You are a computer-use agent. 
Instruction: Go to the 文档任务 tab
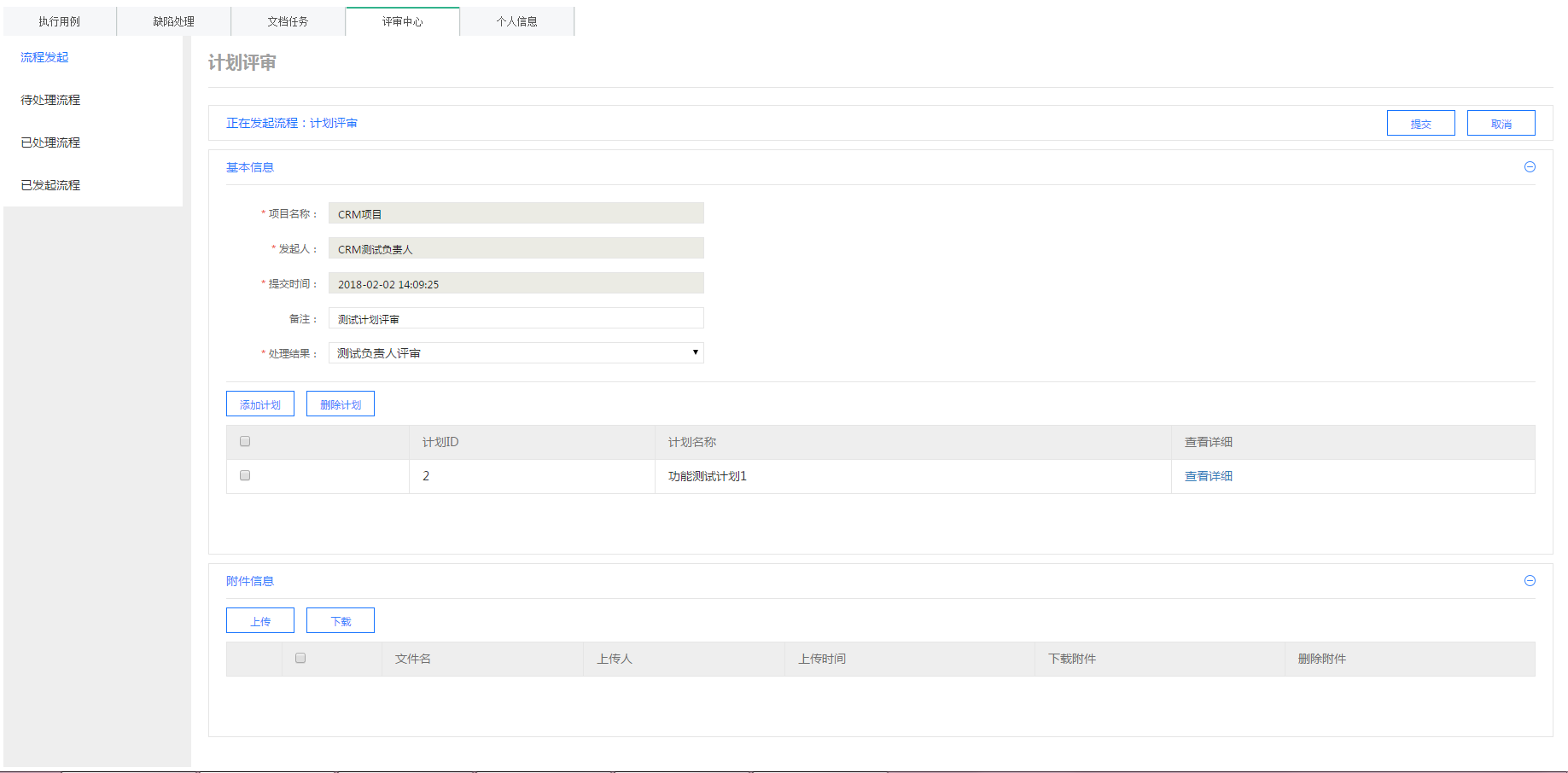pyautogui.click(x=289, y=21)
